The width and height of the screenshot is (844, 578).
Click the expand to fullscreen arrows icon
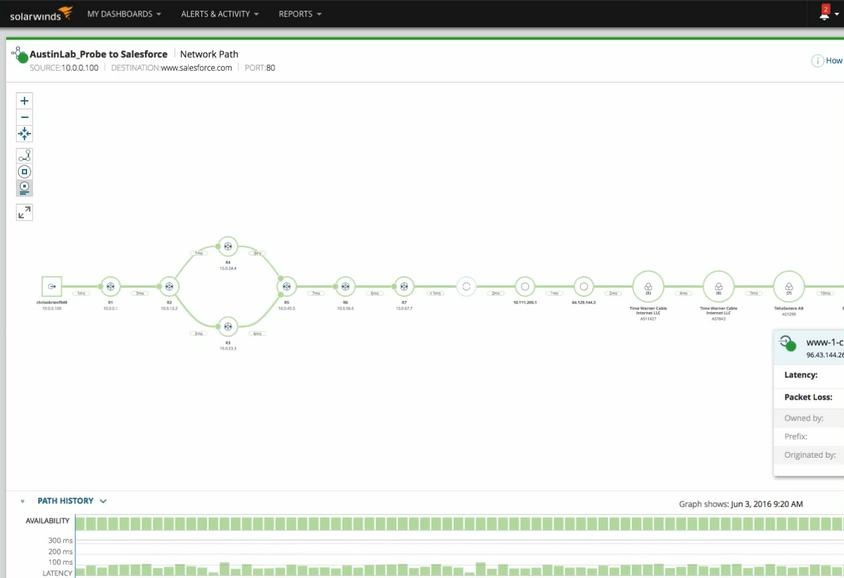click(x=24, y=213)
